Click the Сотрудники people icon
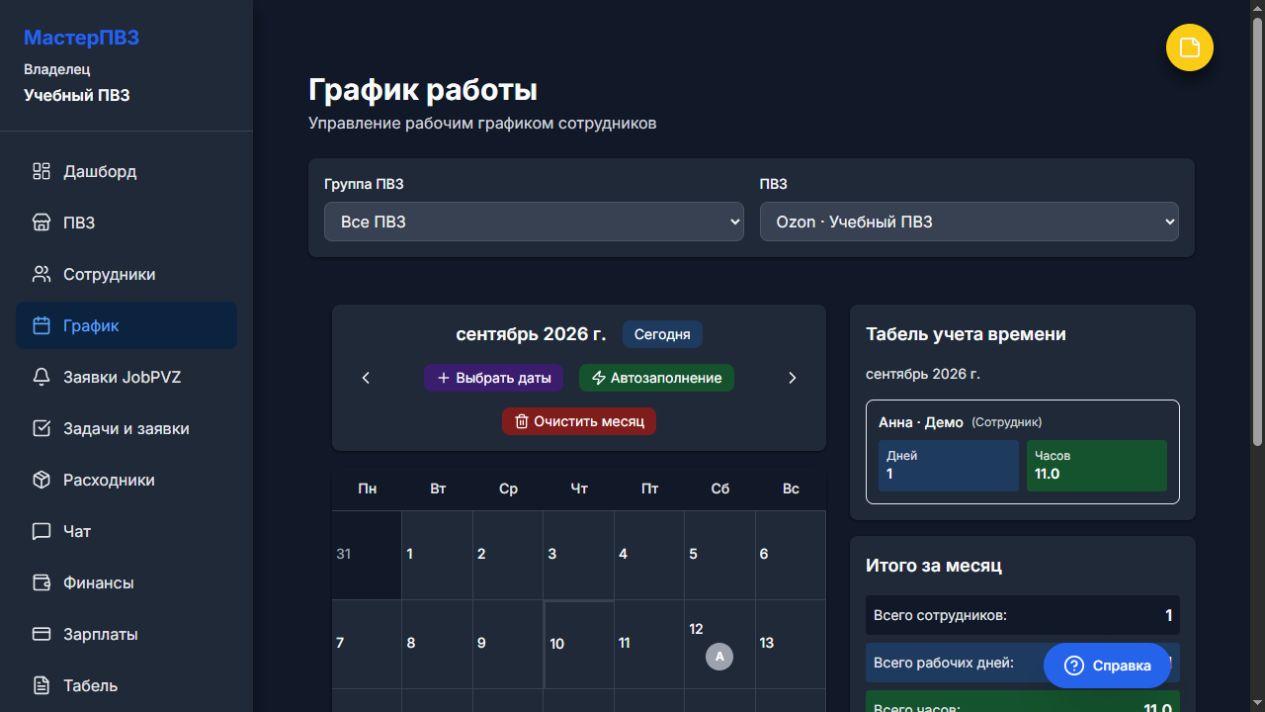 point(41,274)
